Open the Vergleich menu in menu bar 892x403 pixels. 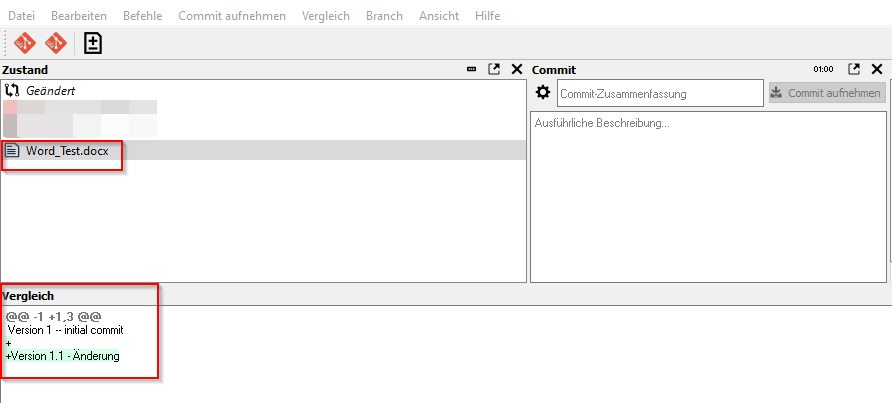(x=326, y=16)
